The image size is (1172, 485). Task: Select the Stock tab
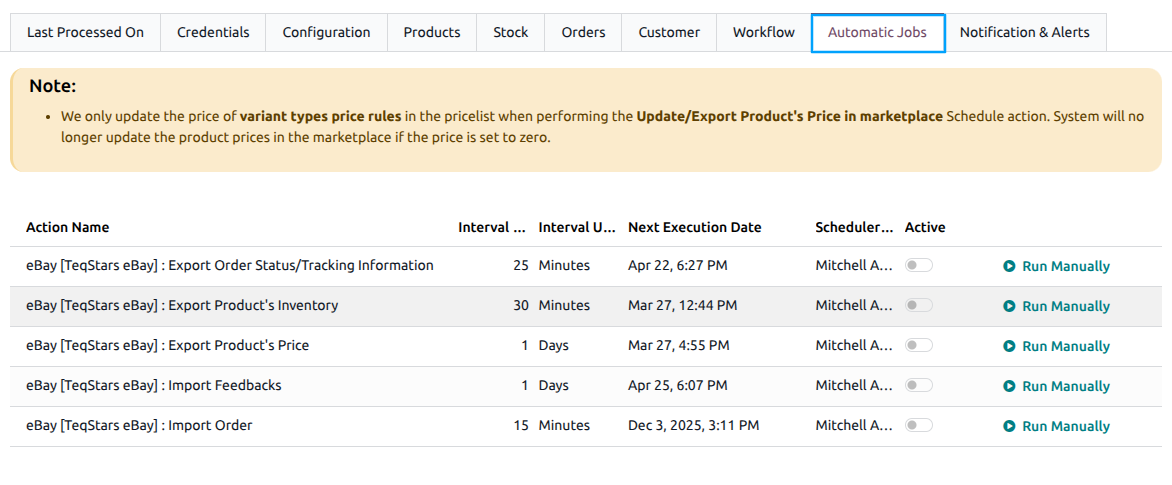511,32
